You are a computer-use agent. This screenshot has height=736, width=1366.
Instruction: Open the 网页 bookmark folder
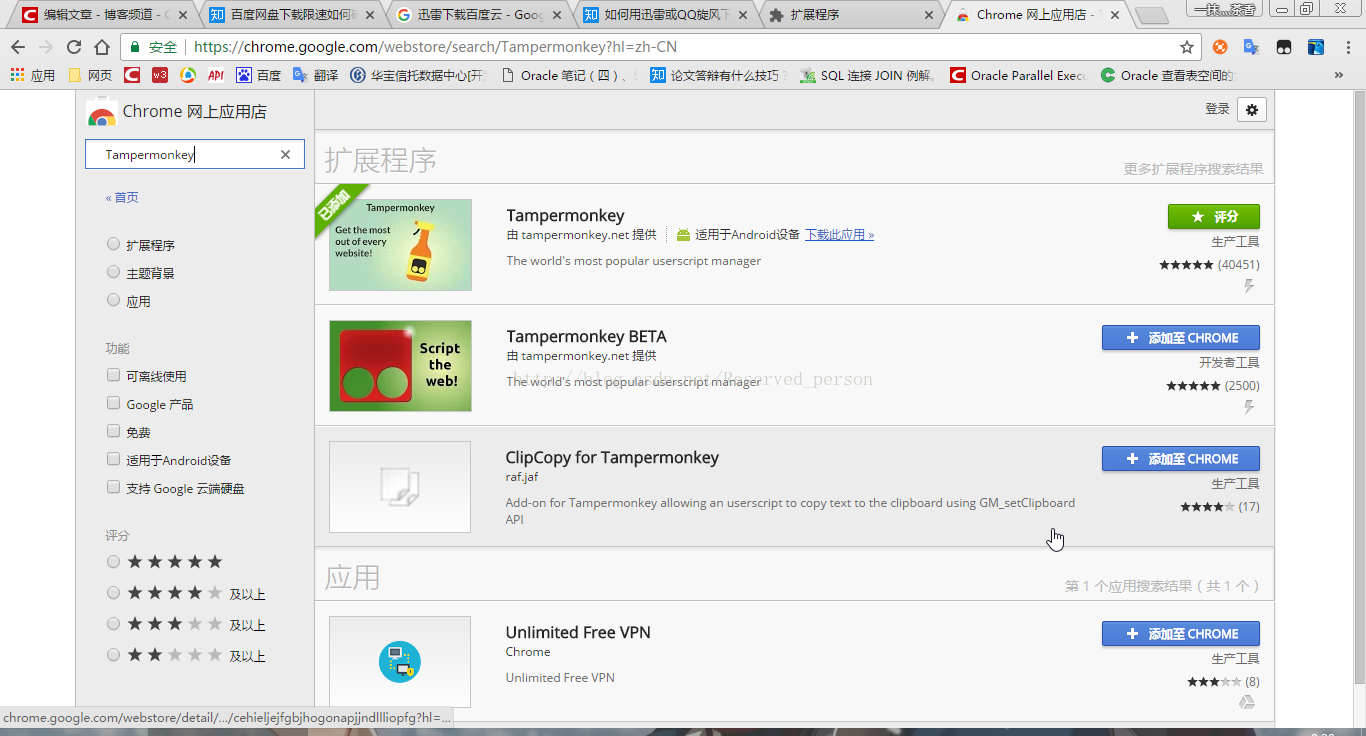(x=90, y=75)
